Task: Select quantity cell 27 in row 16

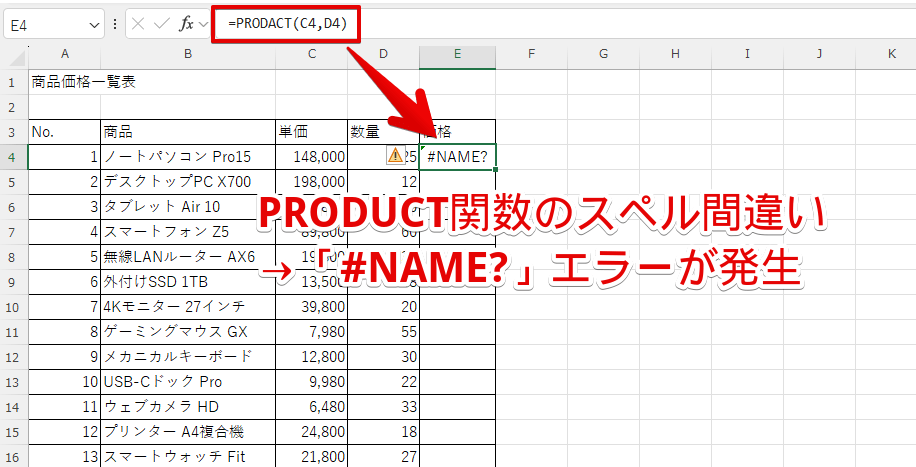Action: [383, 456]
